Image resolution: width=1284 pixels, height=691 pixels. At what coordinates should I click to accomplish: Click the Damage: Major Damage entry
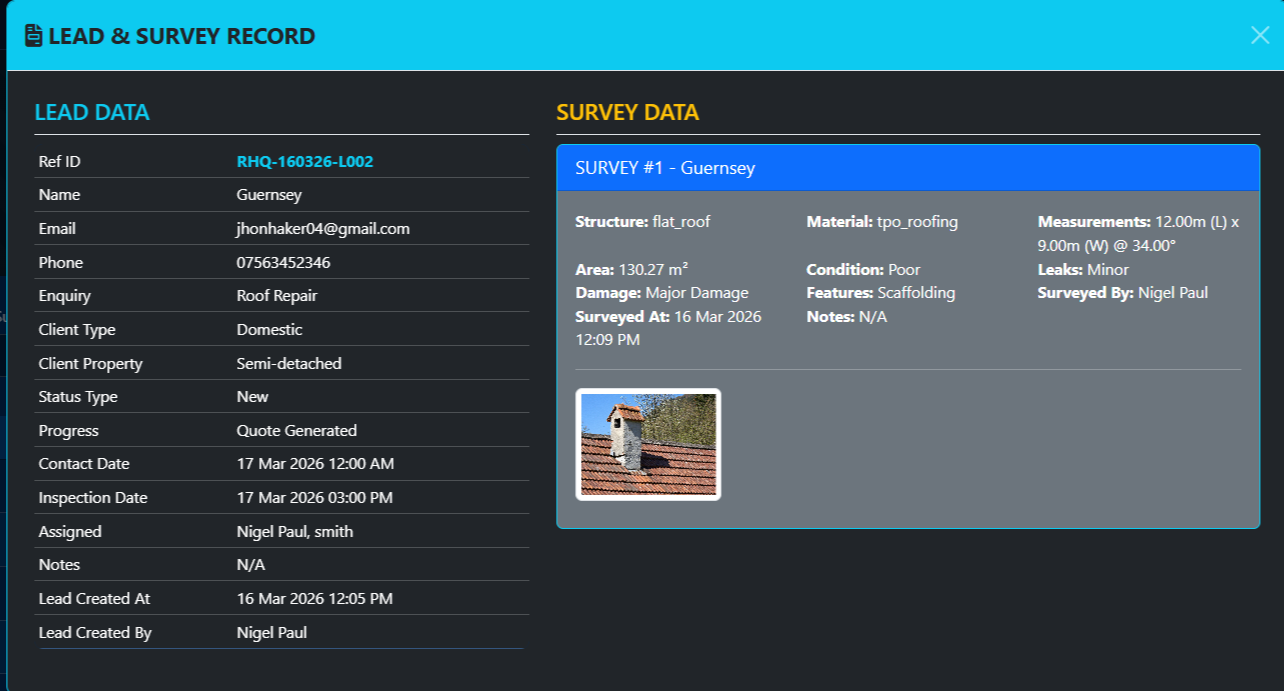[x=661, y=293]
